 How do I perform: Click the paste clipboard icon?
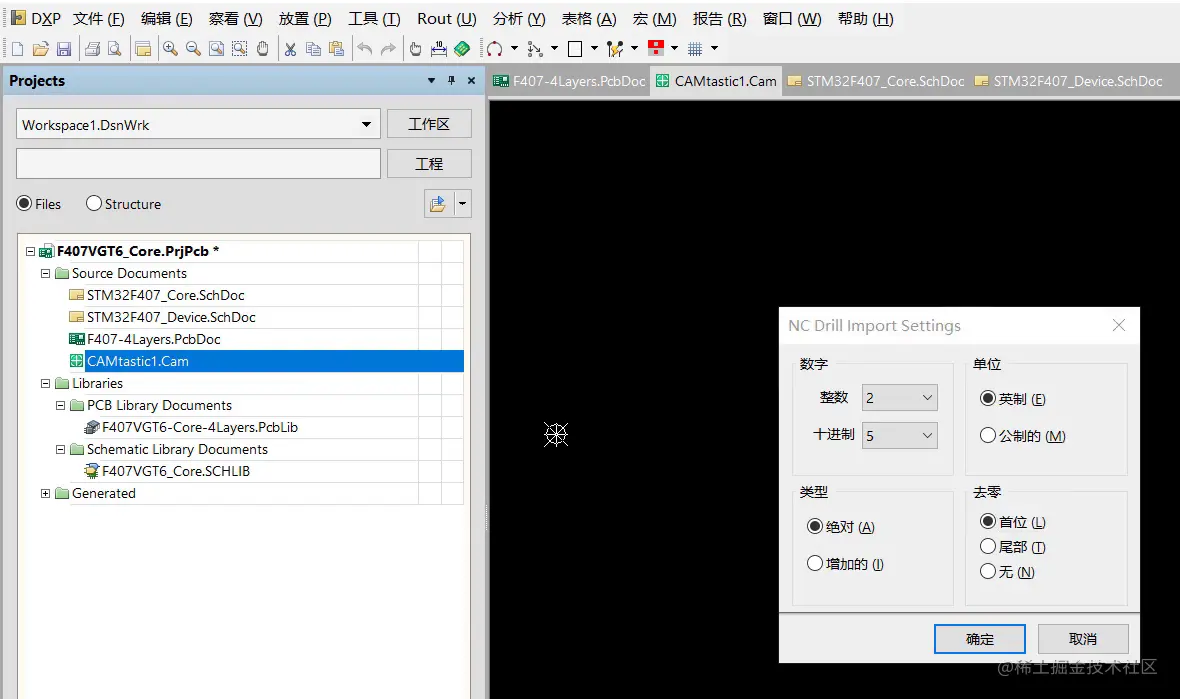(336, 49)
